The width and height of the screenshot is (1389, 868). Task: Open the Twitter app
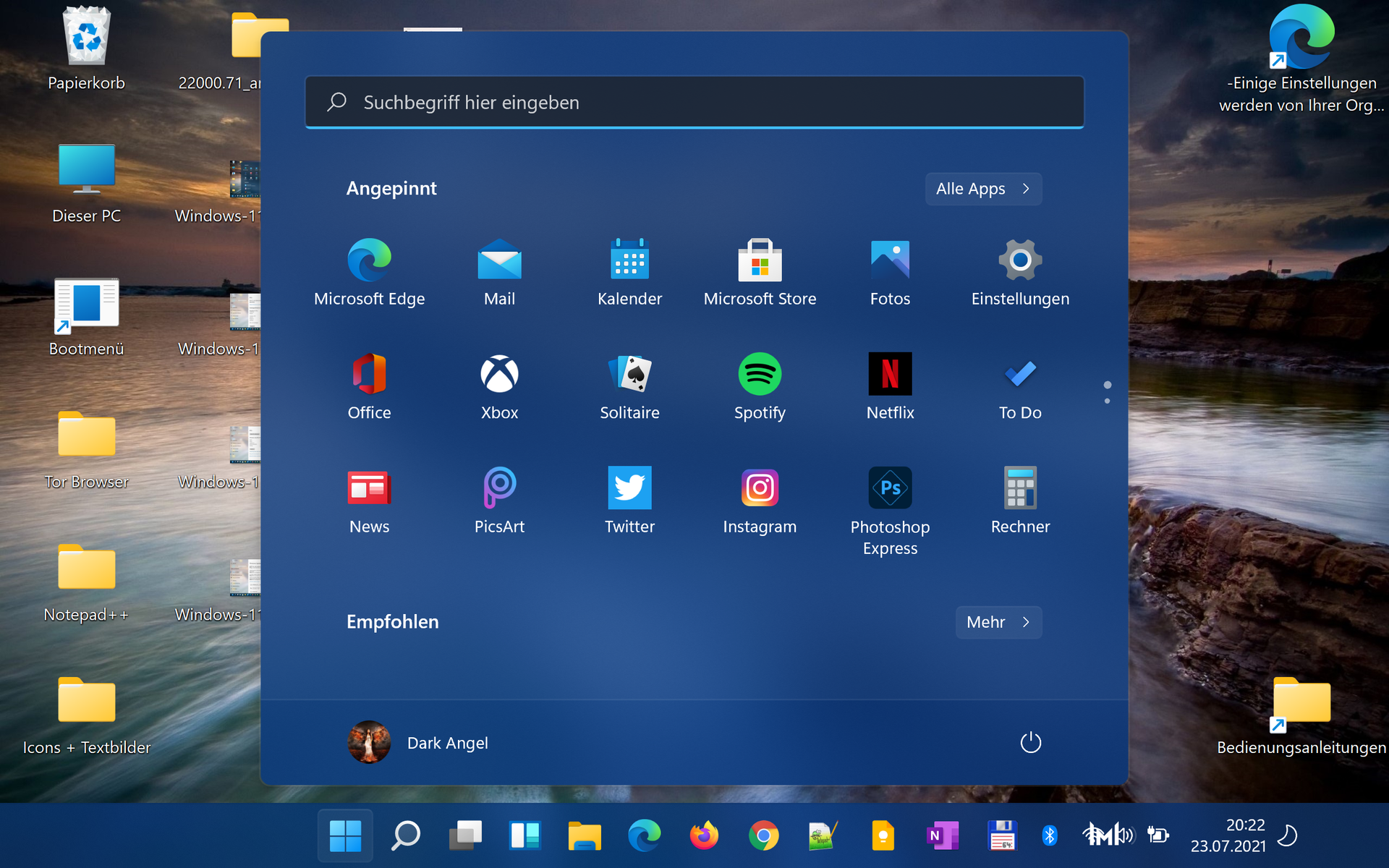tap(629, 501)
